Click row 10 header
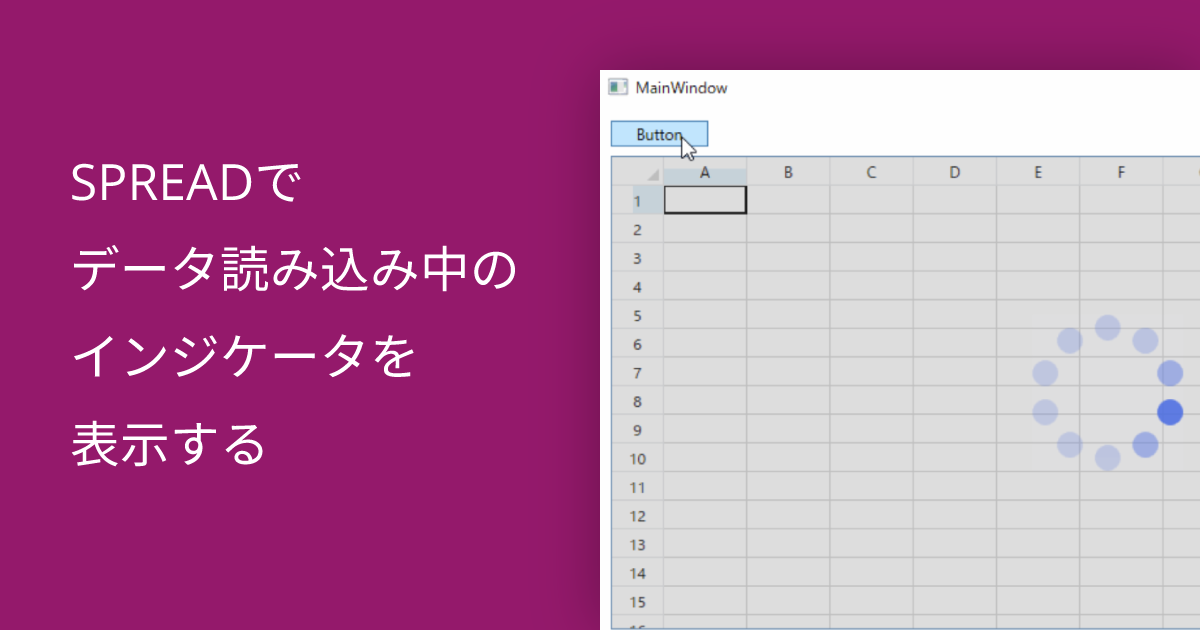The width and height of the screenshot is (1200, 630). pyautogui.click(x=637, y=459)
